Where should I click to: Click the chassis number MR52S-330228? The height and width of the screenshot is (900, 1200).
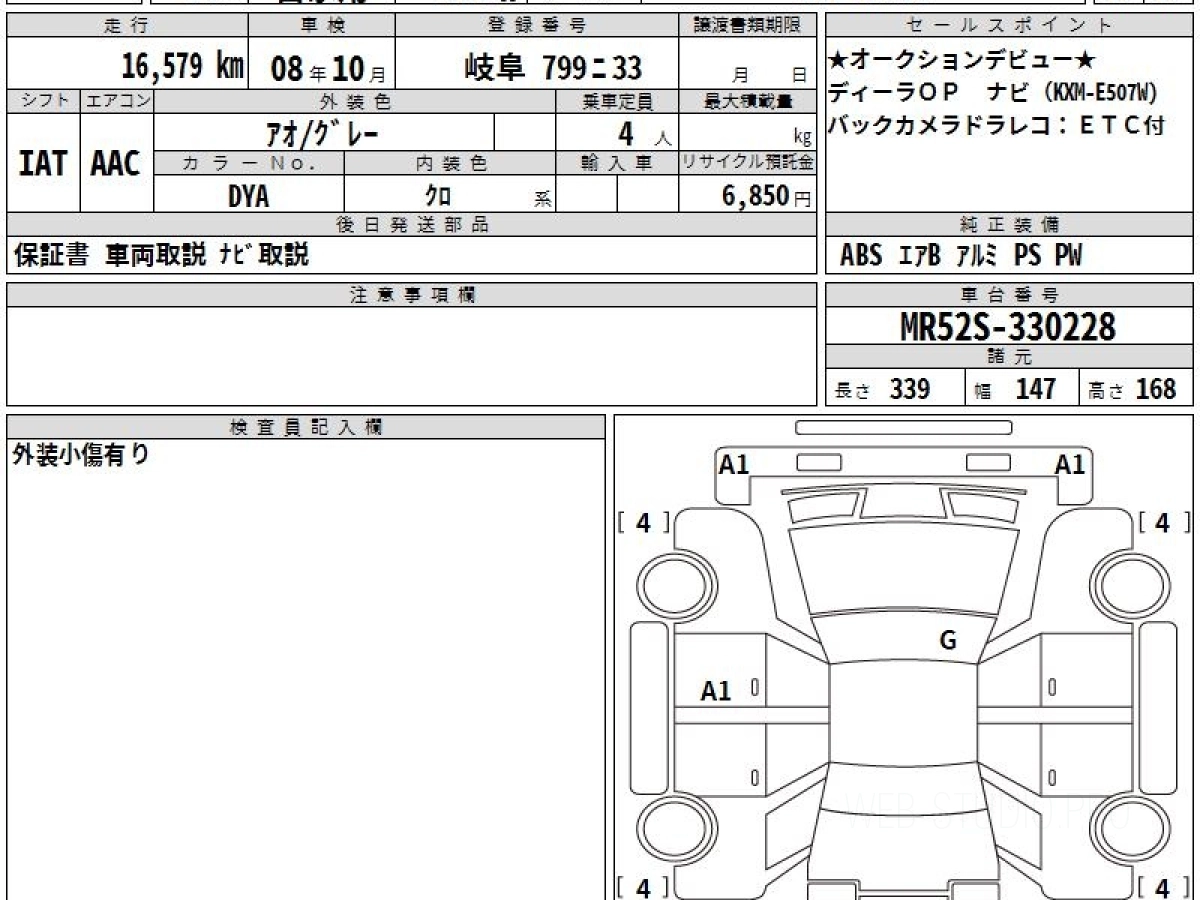[x=1008, y=326]
